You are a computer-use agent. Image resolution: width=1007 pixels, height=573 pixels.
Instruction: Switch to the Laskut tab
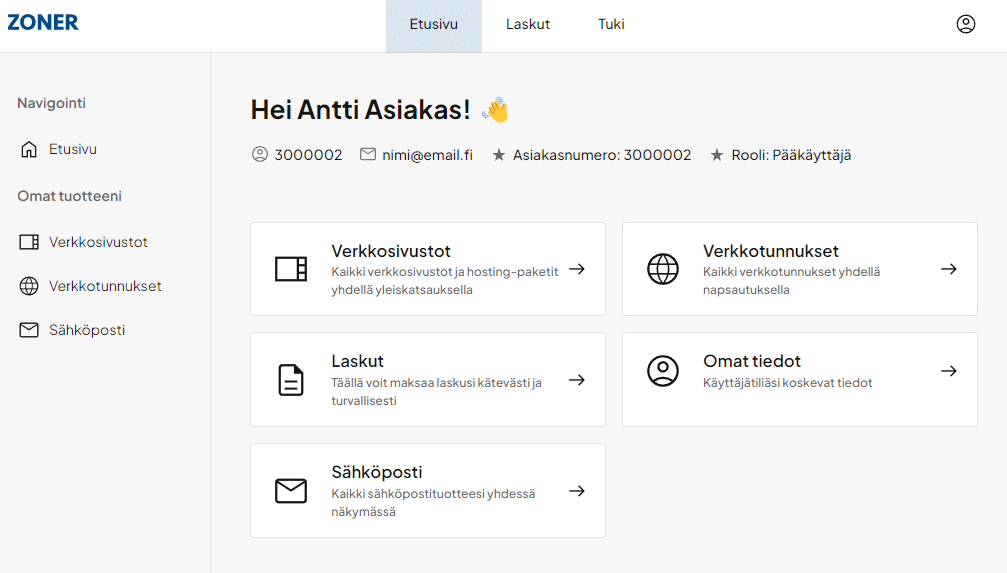528,24
